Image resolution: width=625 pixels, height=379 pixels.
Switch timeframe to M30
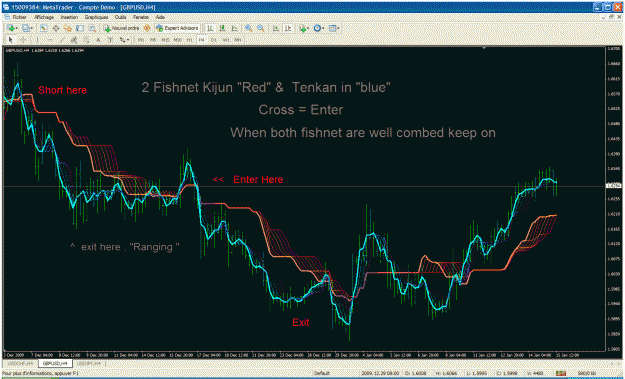click(x=177, y=40)
